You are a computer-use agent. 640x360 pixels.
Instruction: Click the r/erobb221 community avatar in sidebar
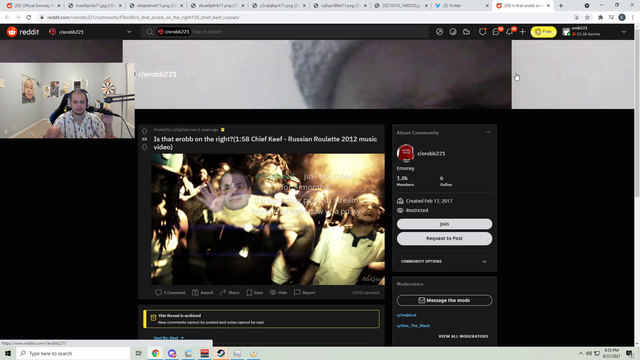point(405,153)
